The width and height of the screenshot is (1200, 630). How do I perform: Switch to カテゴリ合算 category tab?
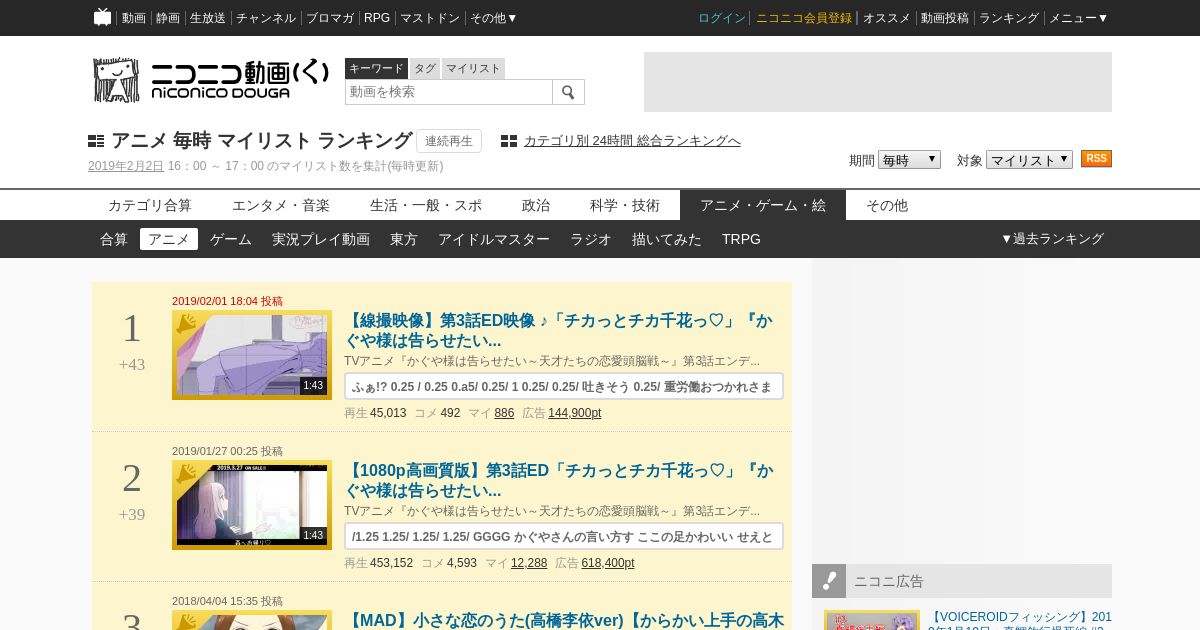point(150,205)
